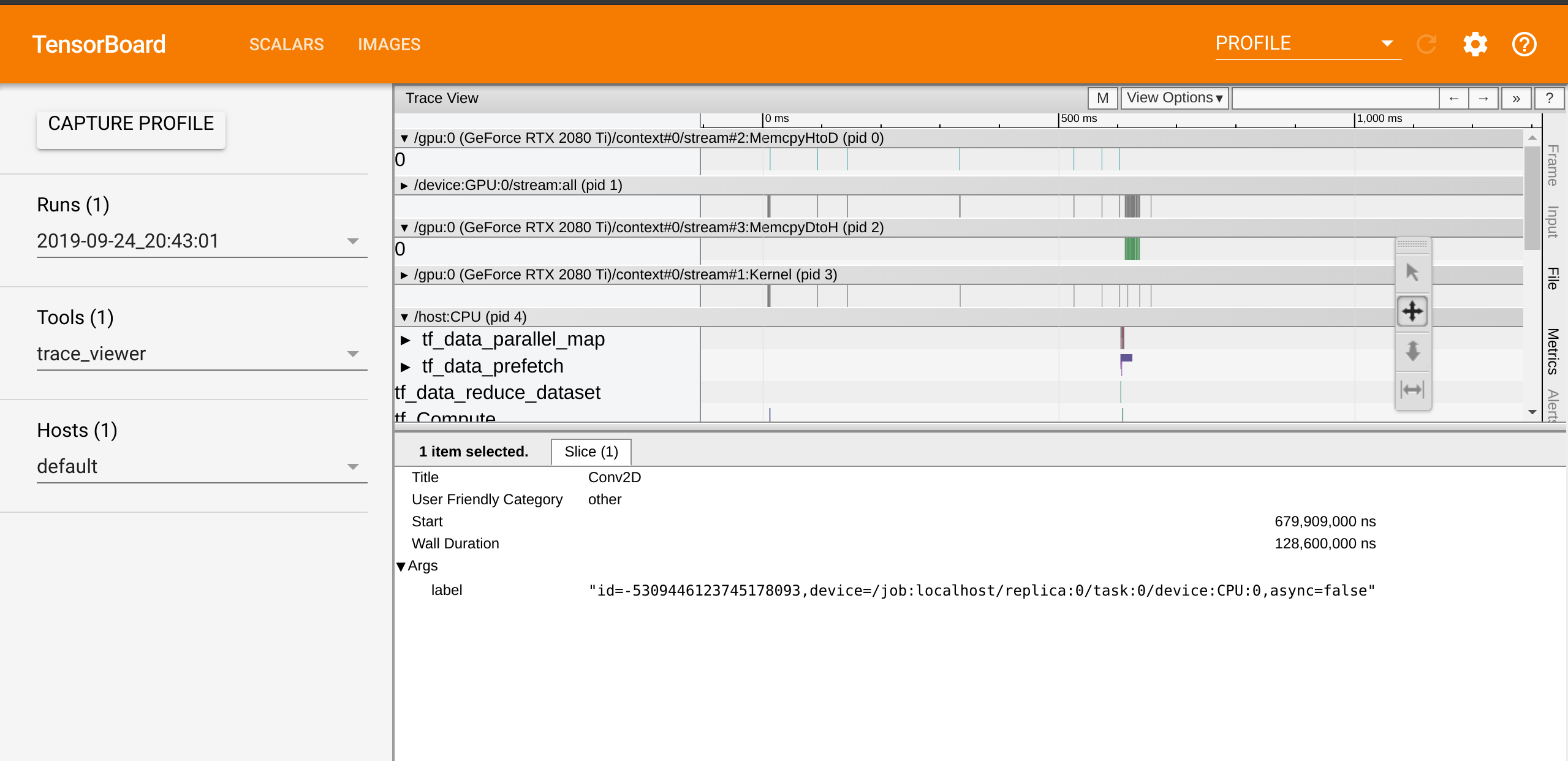Refresh TensorBoard data with the reload icon
The height and width of the screenshot is (761, 1568).
1427,44
